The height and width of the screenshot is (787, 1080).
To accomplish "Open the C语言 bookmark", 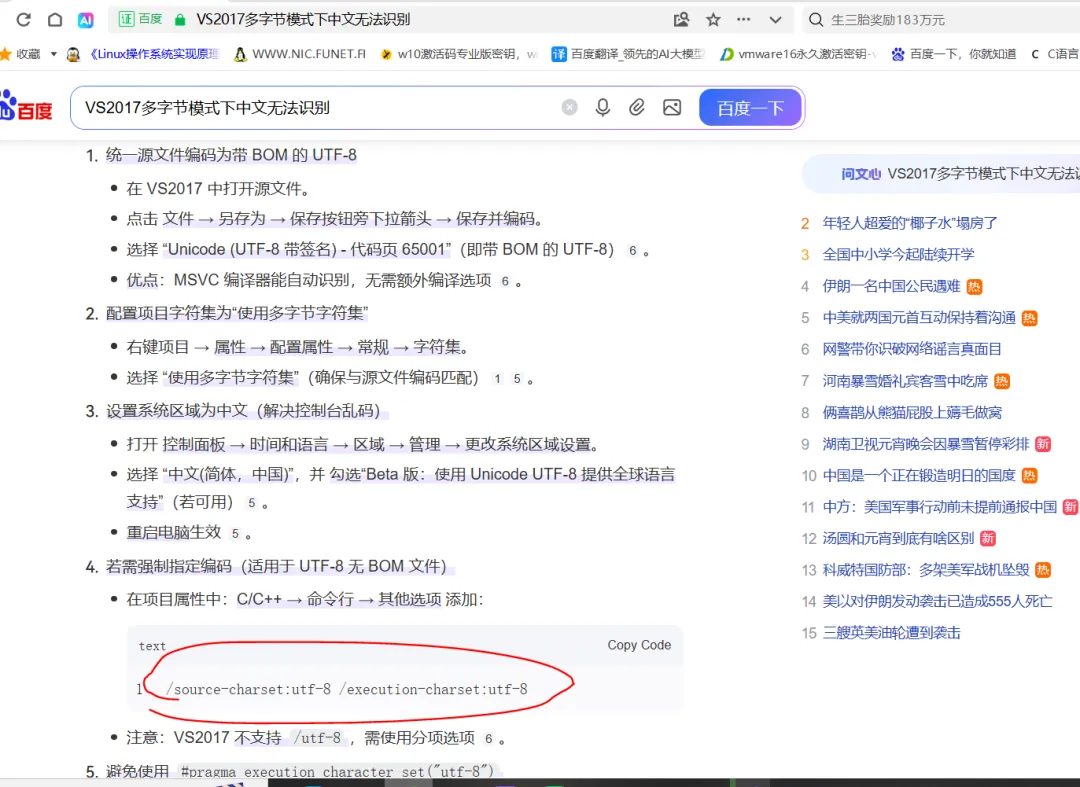I will (1055, 54).
